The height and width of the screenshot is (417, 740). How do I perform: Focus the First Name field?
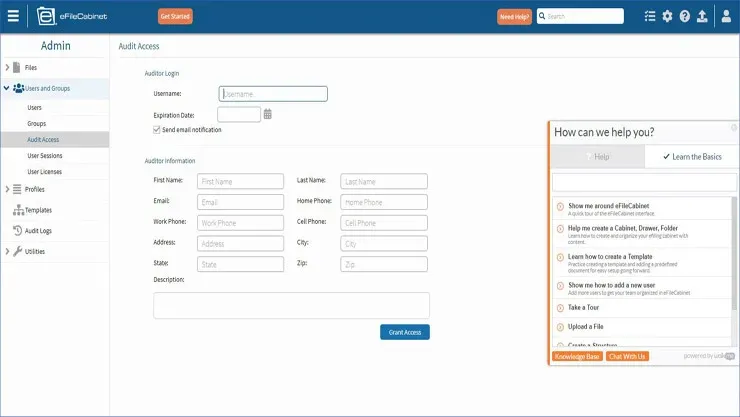point(241,182)
